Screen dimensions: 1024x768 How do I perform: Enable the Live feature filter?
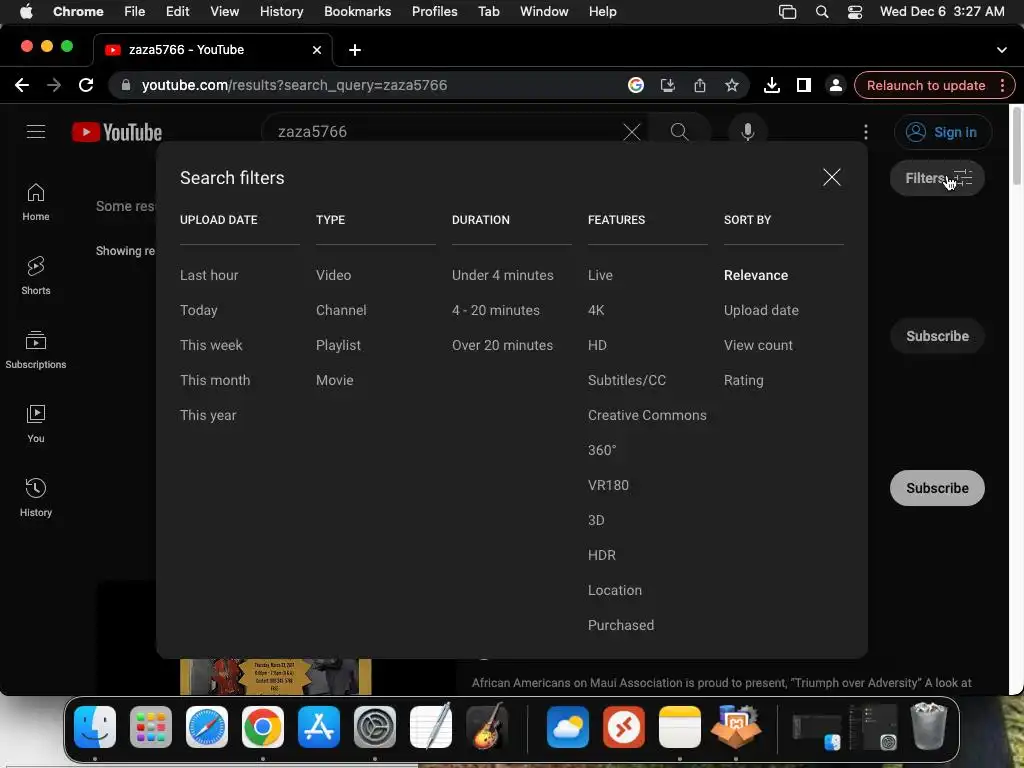[x=600, y=276]
